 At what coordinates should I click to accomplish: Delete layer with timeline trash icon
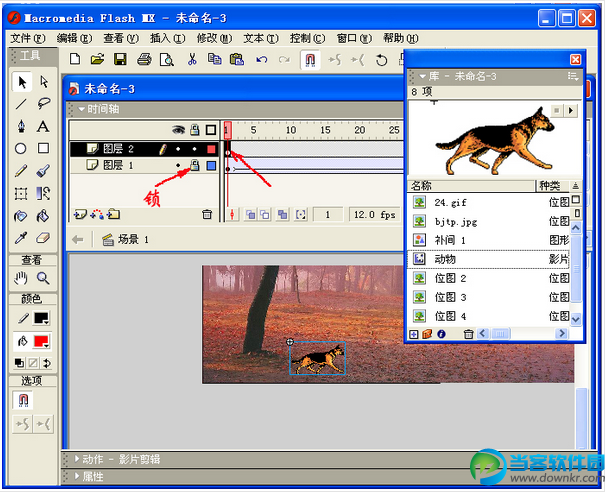pyautogui.click(x=207, y=214)
